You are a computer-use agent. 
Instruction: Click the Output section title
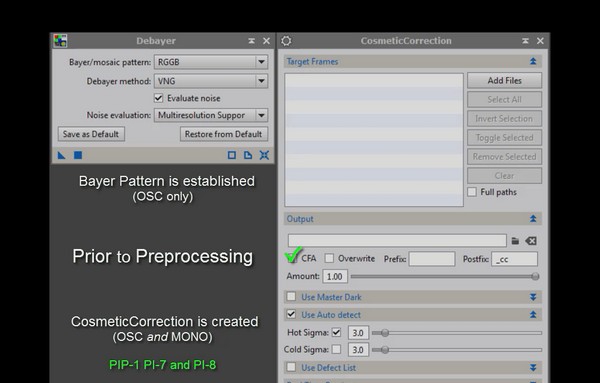[x=300, y=218]
